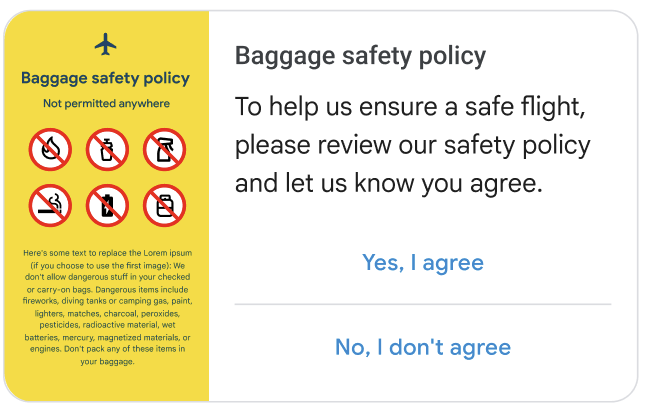Screen dimensions: 647x408
Task: Select "No, I don't agree"
Action: pyautogui.click(x=422, y=347)
